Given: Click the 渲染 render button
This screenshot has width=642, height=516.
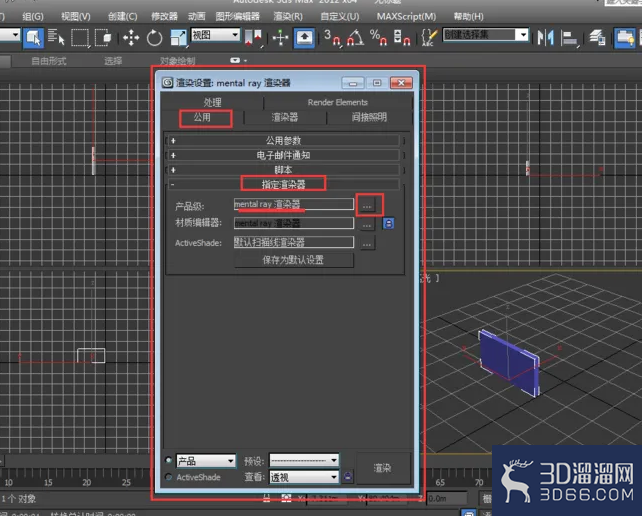Looking at the screenshot, I should (x=382, y=468).
